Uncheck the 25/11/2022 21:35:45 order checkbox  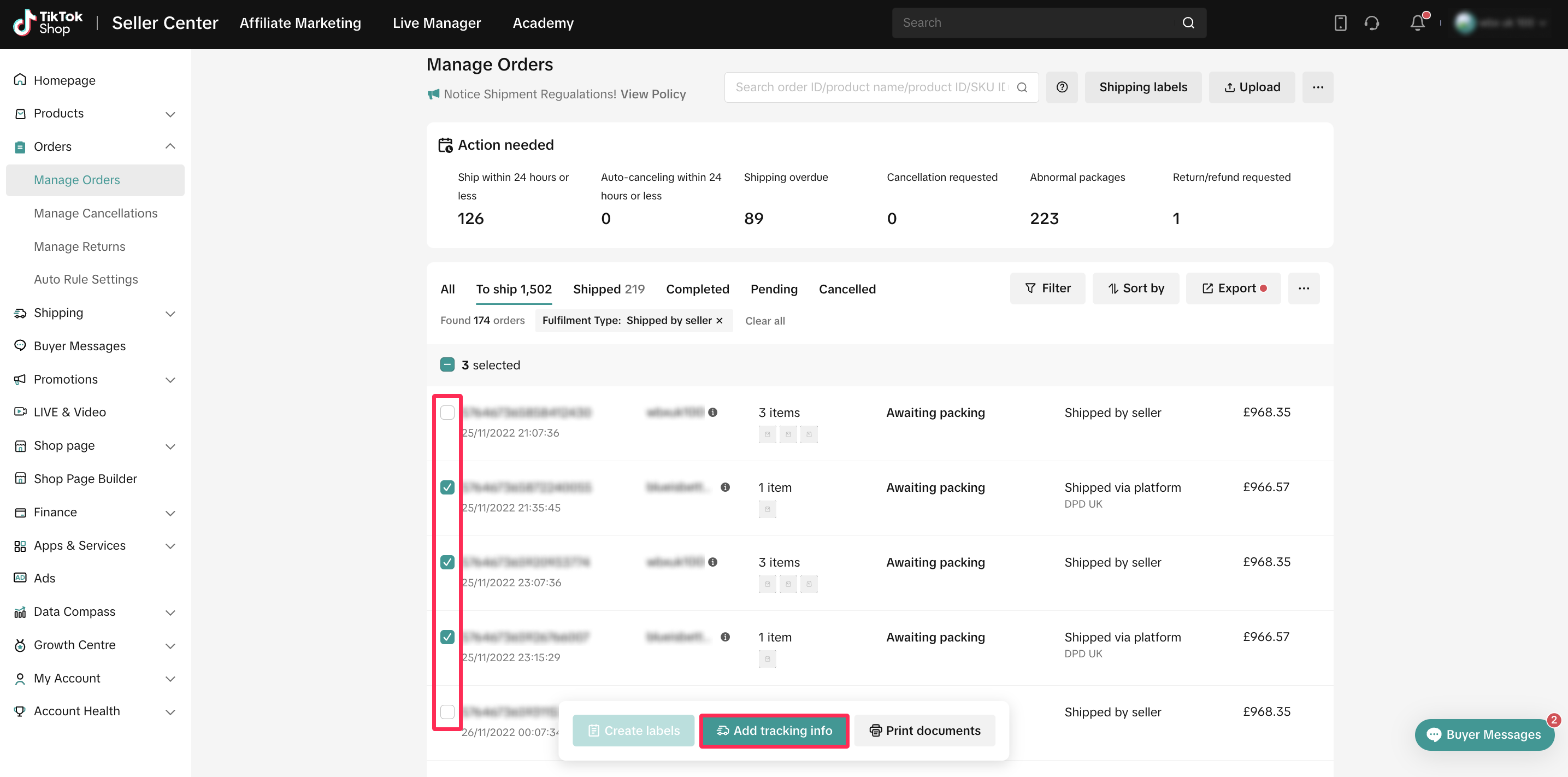click(447, 487)
